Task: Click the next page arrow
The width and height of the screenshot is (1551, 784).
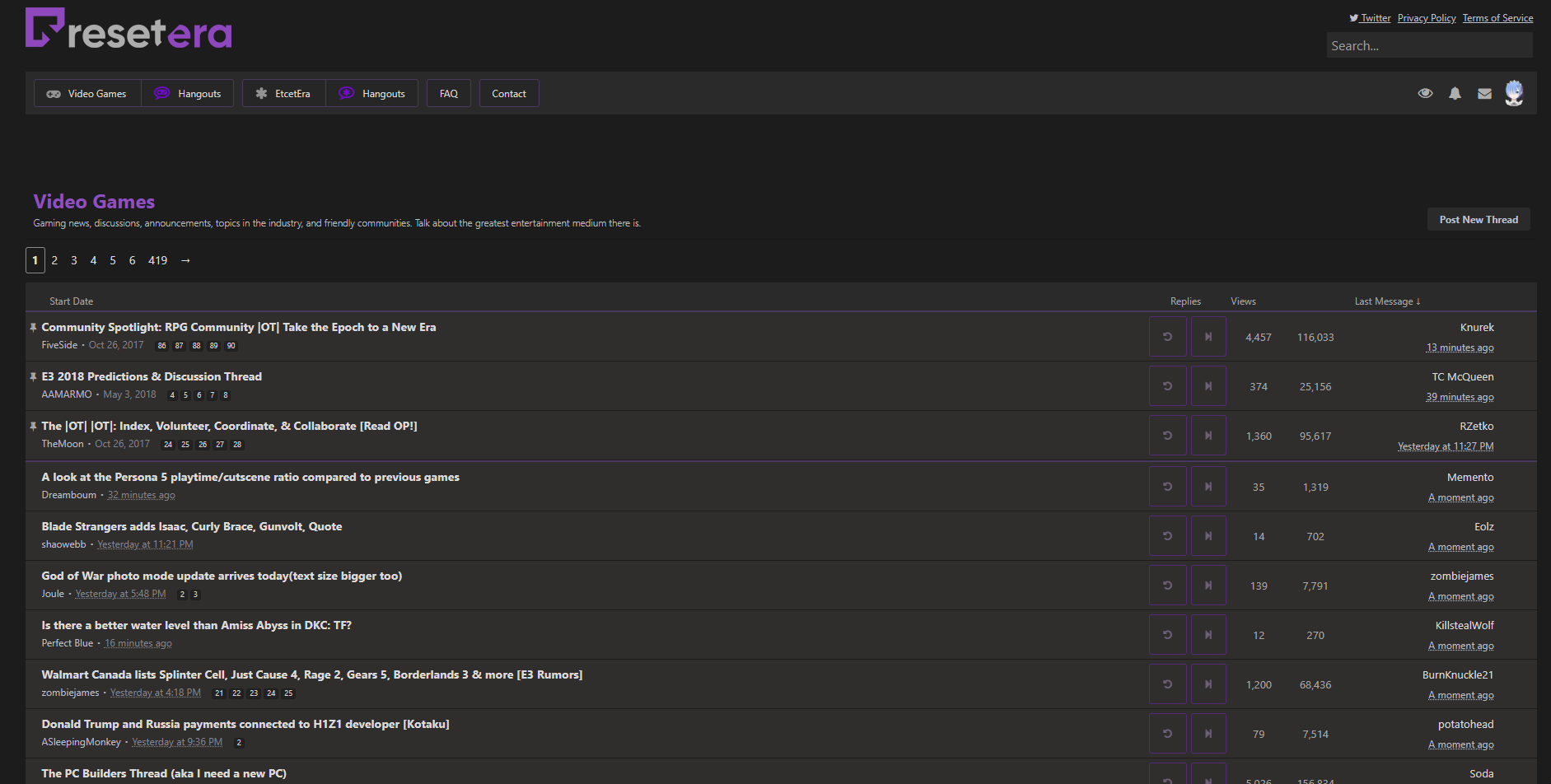Action: (185, 260)
